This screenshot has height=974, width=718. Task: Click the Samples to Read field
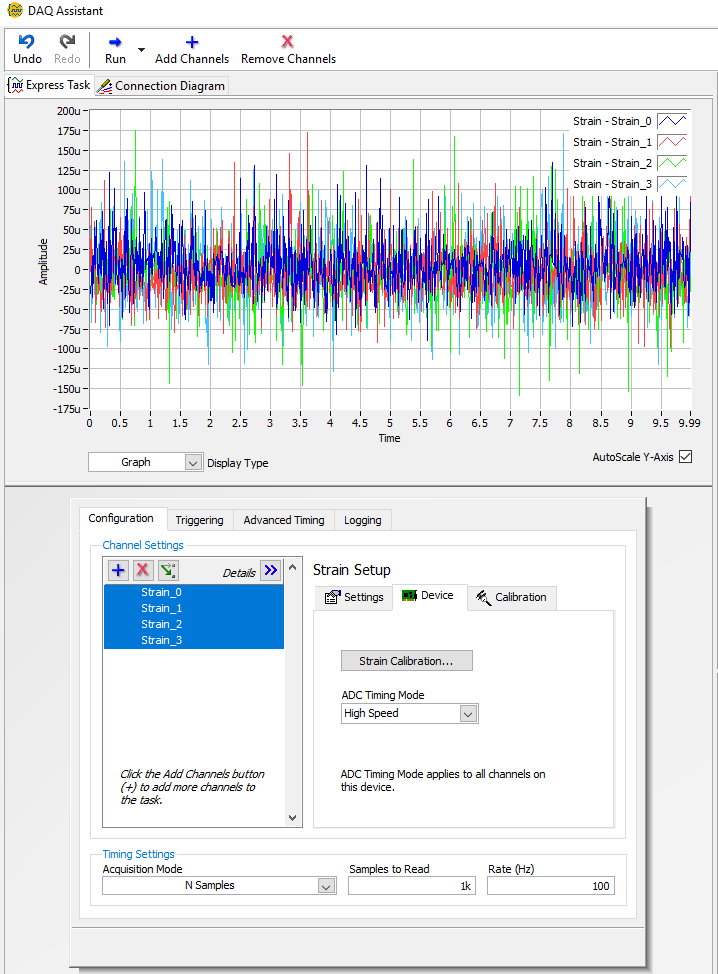(412, 886)
